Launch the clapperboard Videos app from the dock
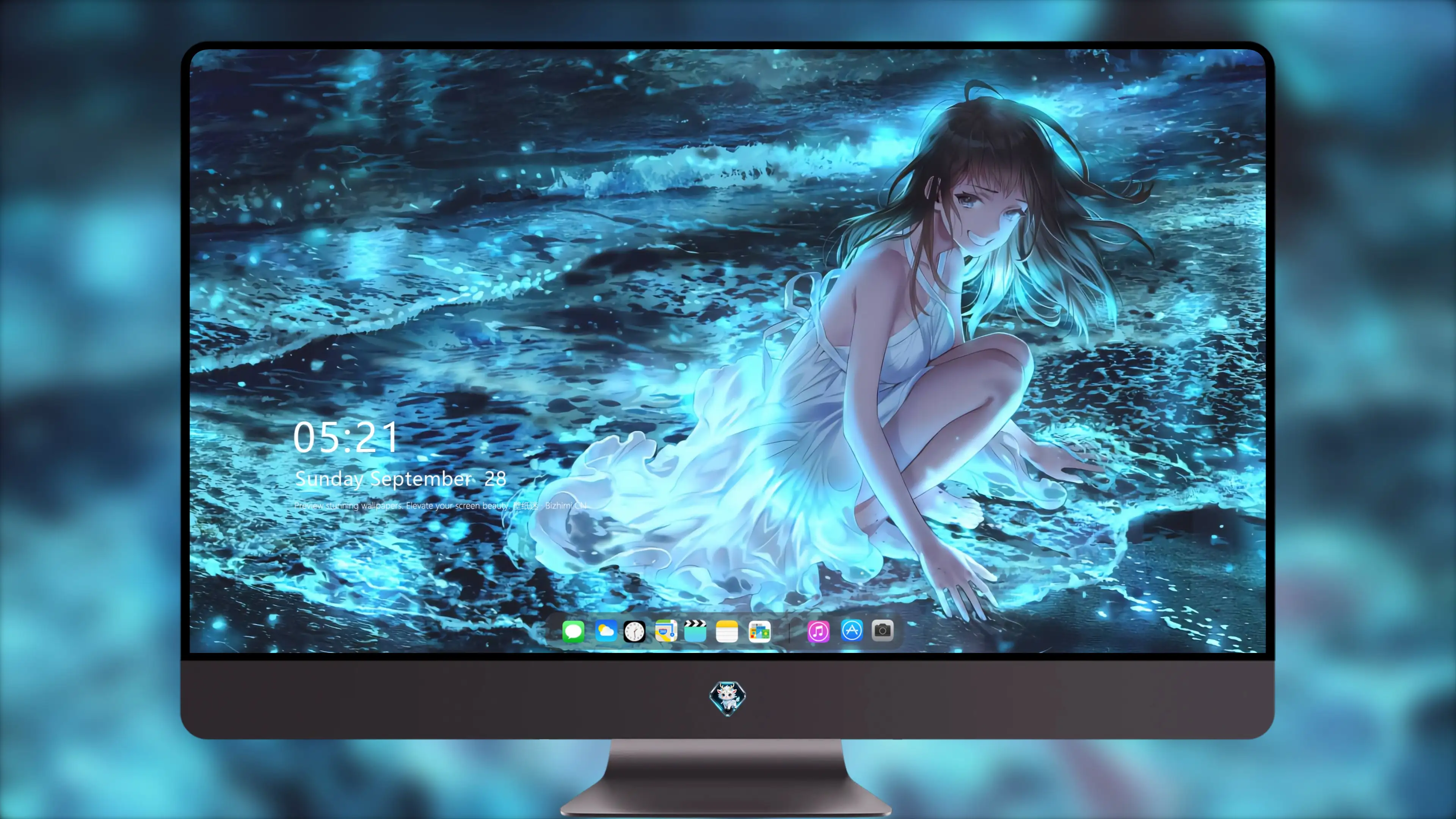This screenshot has height=819, width=1456. click(x=695, y=631)
